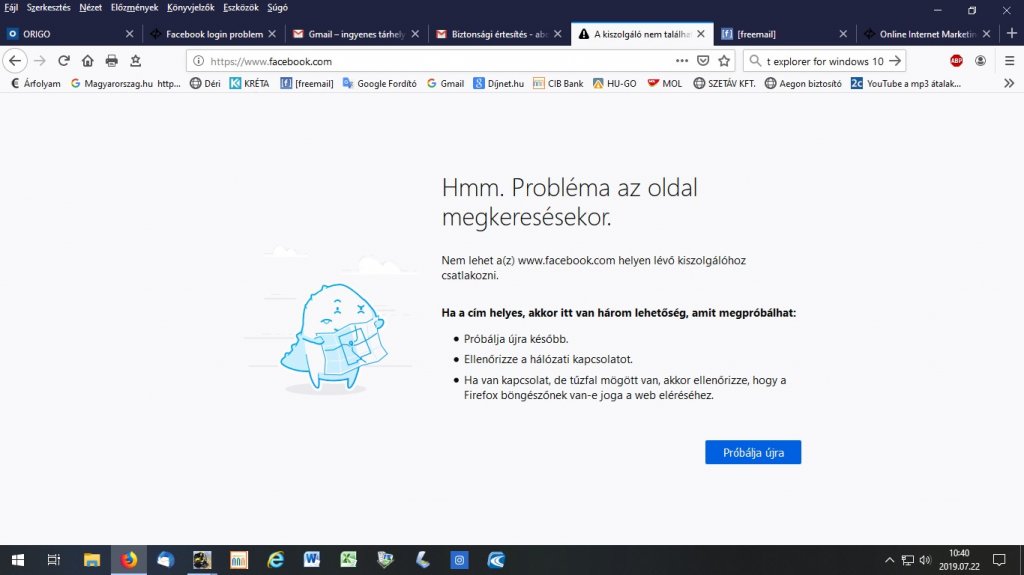The width and height of the screenshot is (1024, 575).
Task: Close the A kiszolgáló nem található tab
Action: (x=701, y=34)
